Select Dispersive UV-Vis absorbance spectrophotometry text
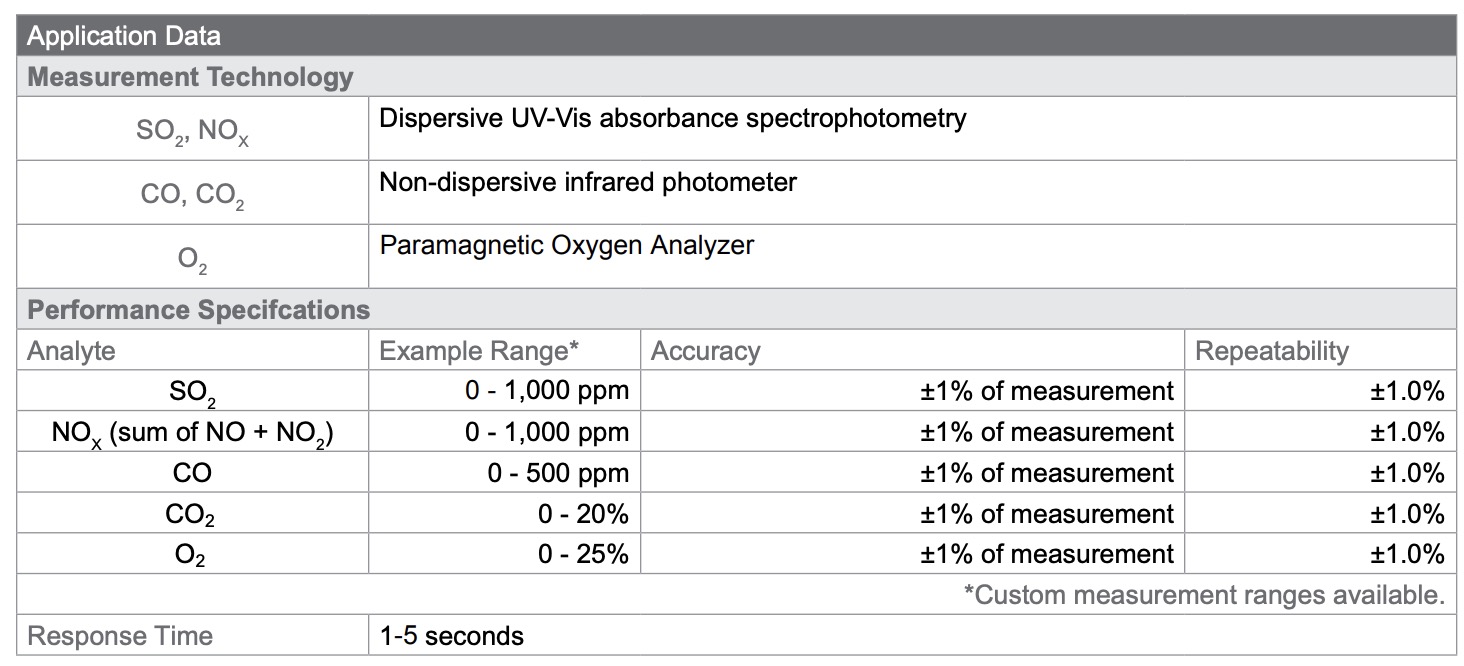The width and height of the screenshot is (1464, 666). (x=673, y=119)
